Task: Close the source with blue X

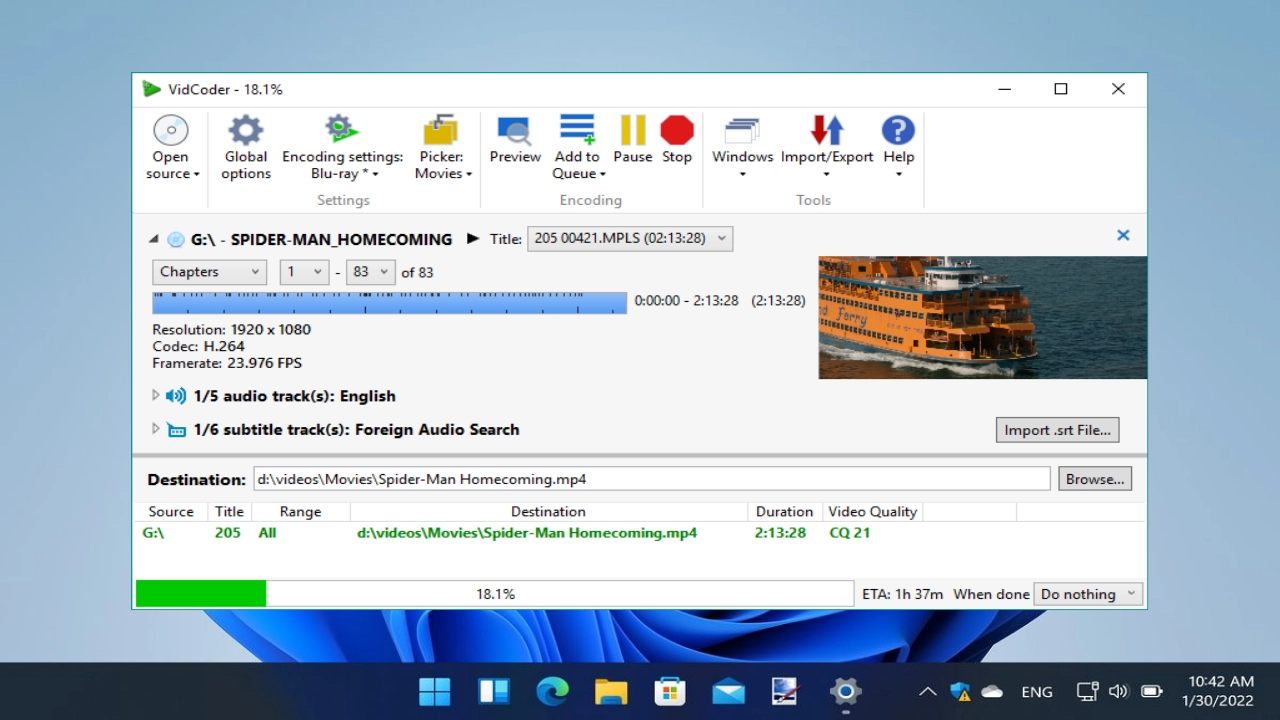Action: click(1123, 235)
